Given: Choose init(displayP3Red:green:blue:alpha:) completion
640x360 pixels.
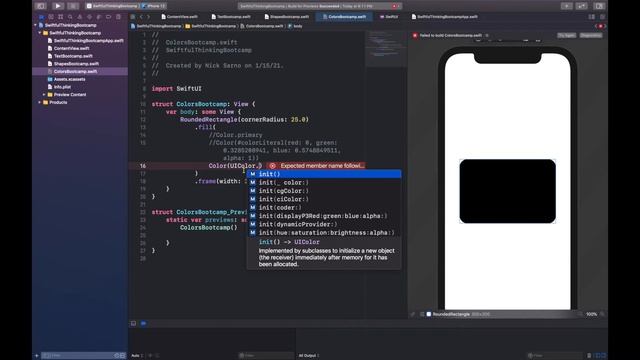Looking at the screenshot, I should [x=324, y=216].
